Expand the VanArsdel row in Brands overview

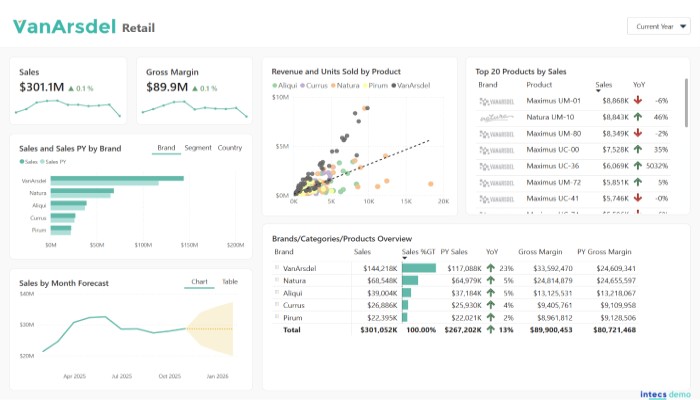point(277,268)
